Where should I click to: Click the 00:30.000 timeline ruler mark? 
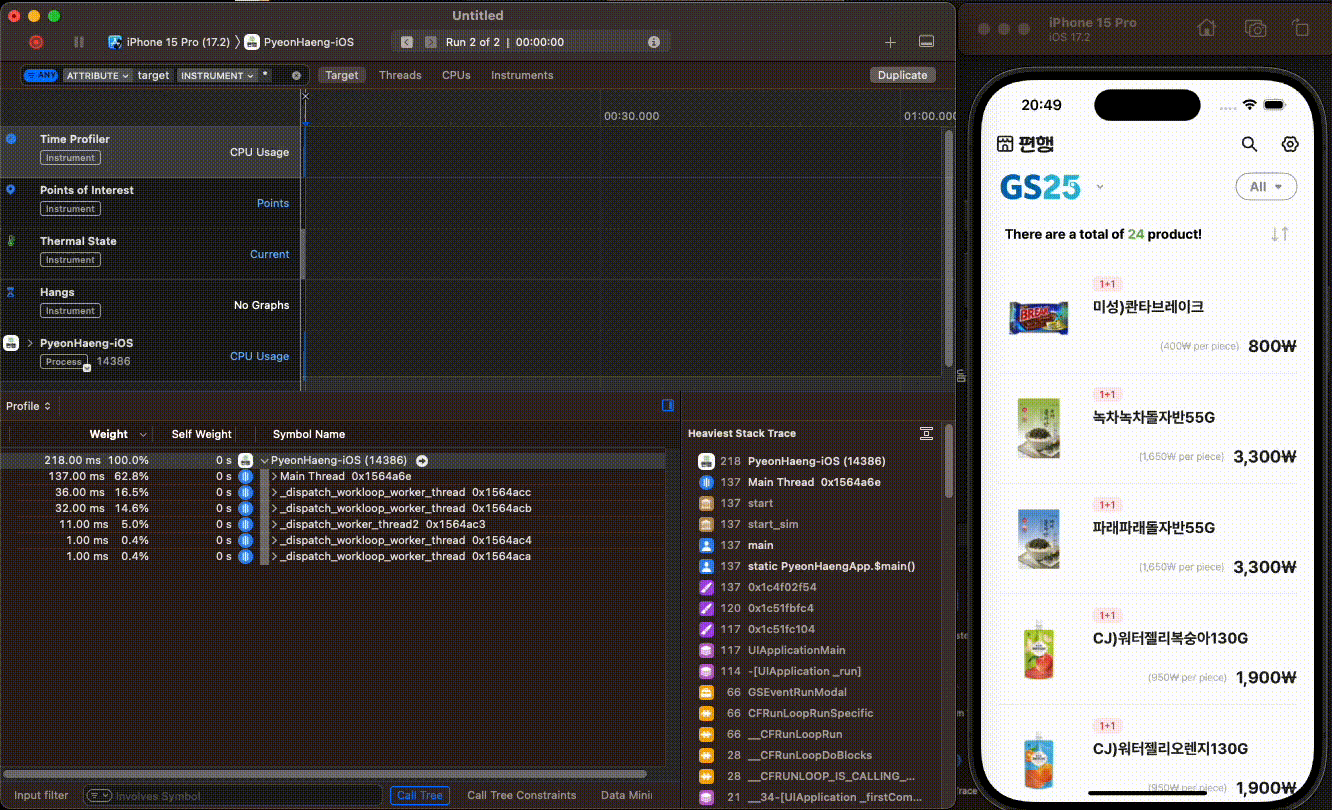click(x=631, y=116)
